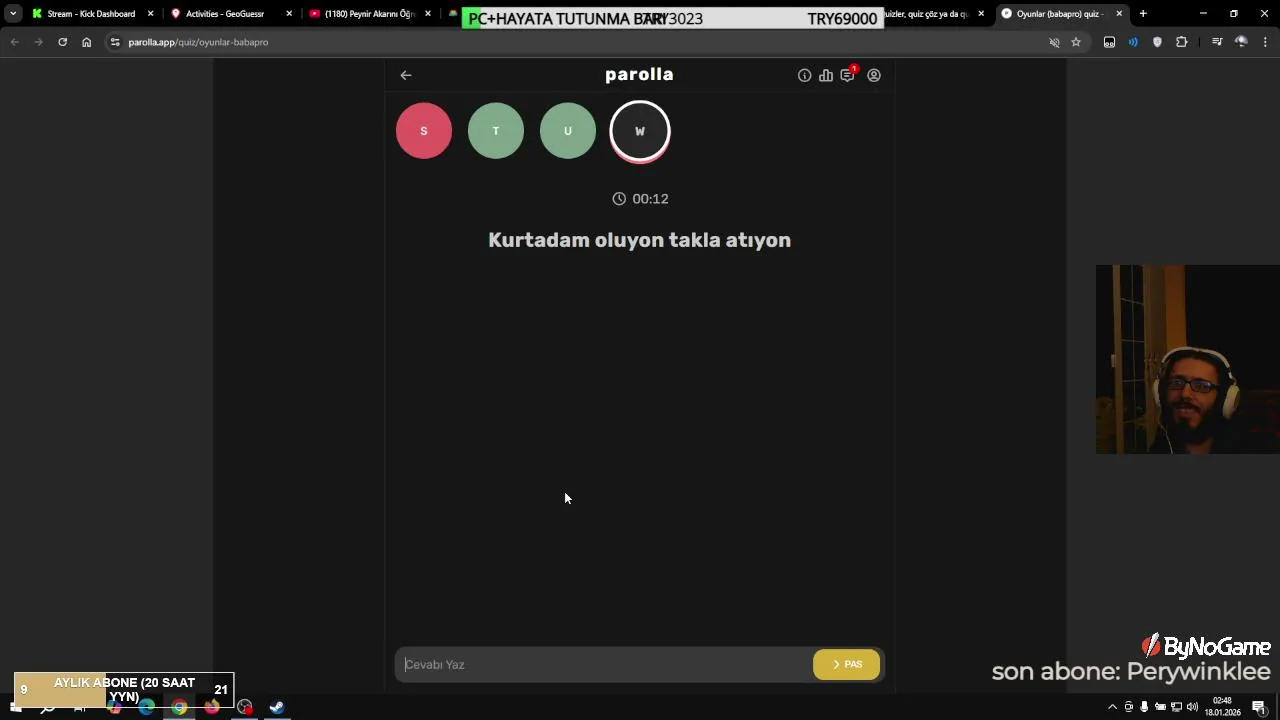
Task: Open the tab search dropdown
Action: pos(13,14)
